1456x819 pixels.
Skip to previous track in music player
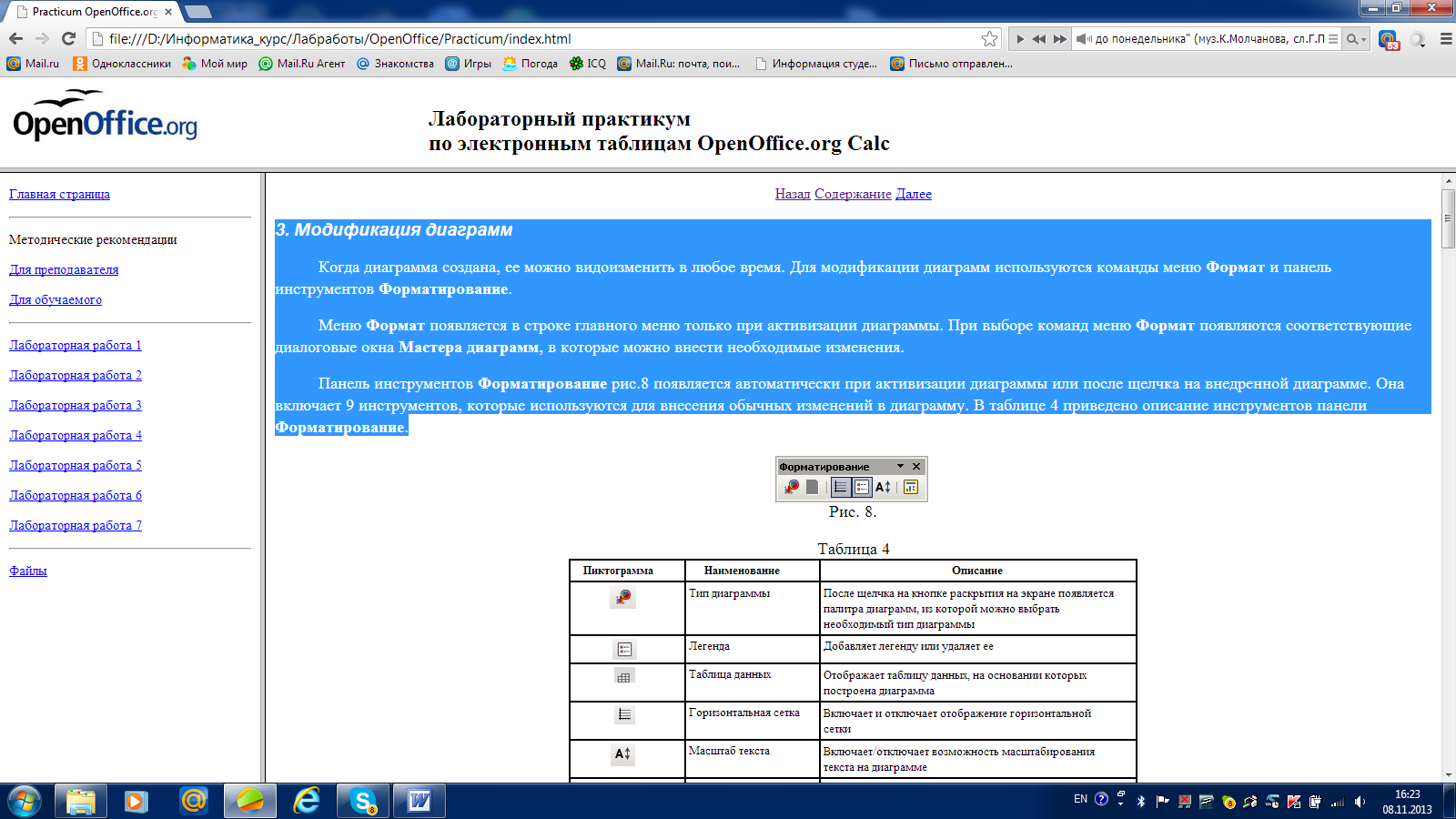[1039, 39]
